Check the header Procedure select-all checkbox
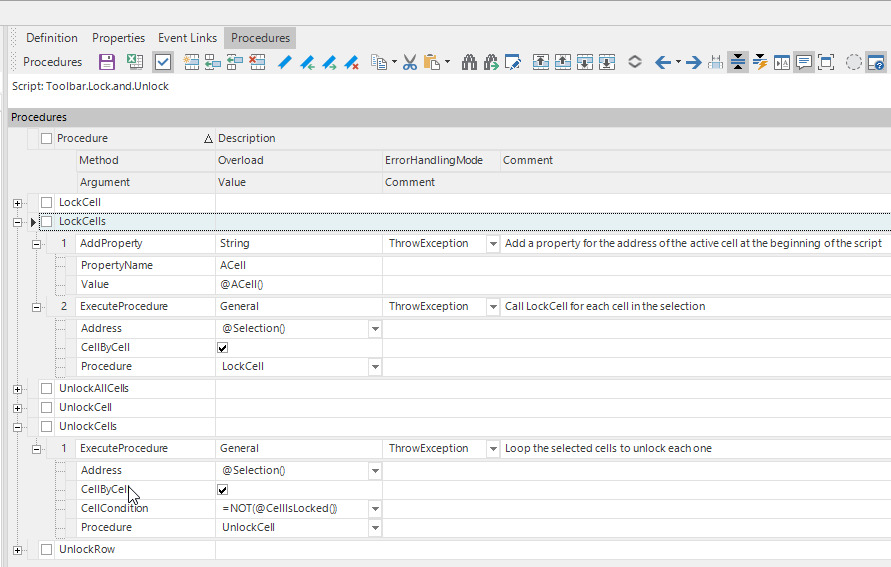Image resolution: width=891 pixels, height=567 pixels. pyautogui.click(x=47, y=139)
